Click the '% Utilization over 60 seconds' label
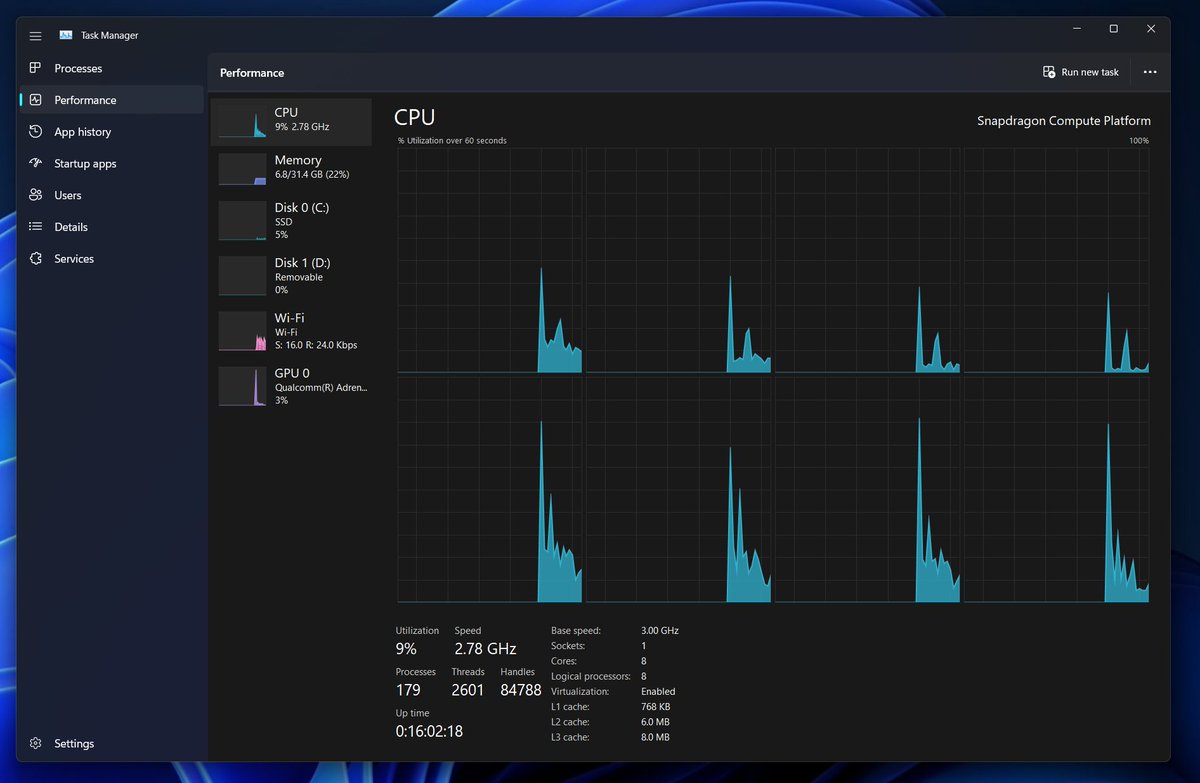 pyautogui.click(x=452, y=141)
